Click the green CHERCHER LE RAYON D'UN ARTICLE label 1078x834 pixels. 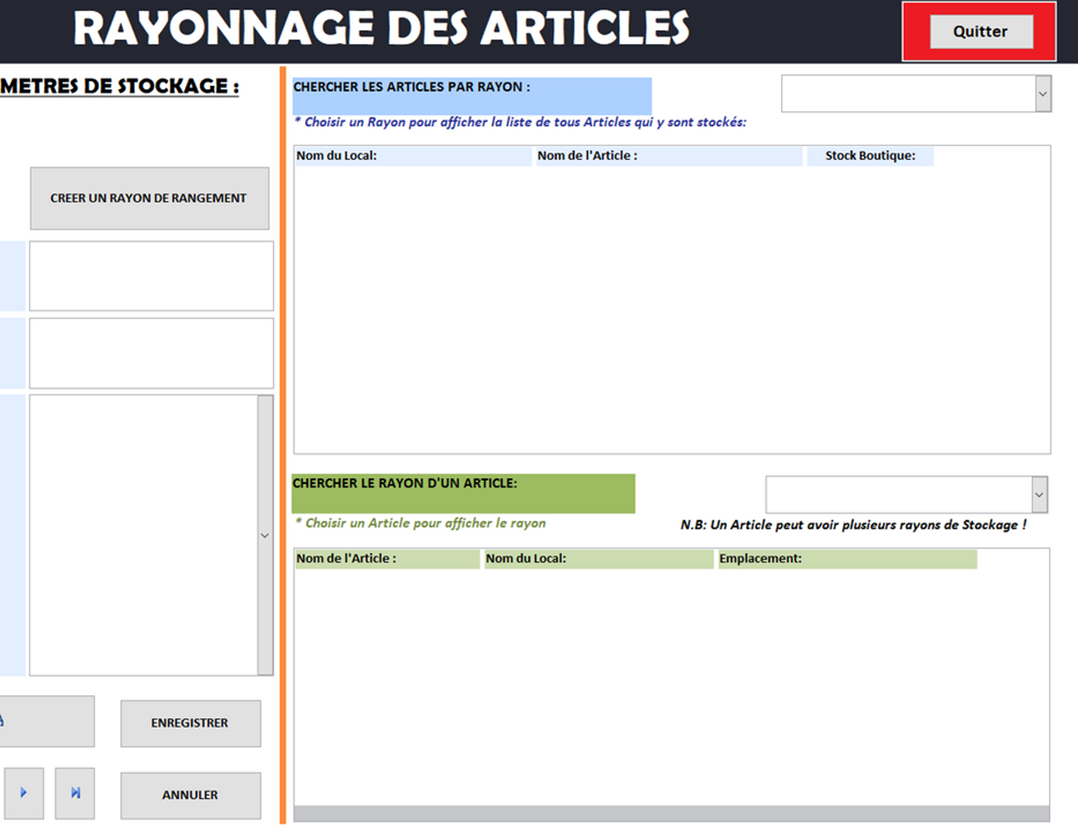tap(463, 493)
